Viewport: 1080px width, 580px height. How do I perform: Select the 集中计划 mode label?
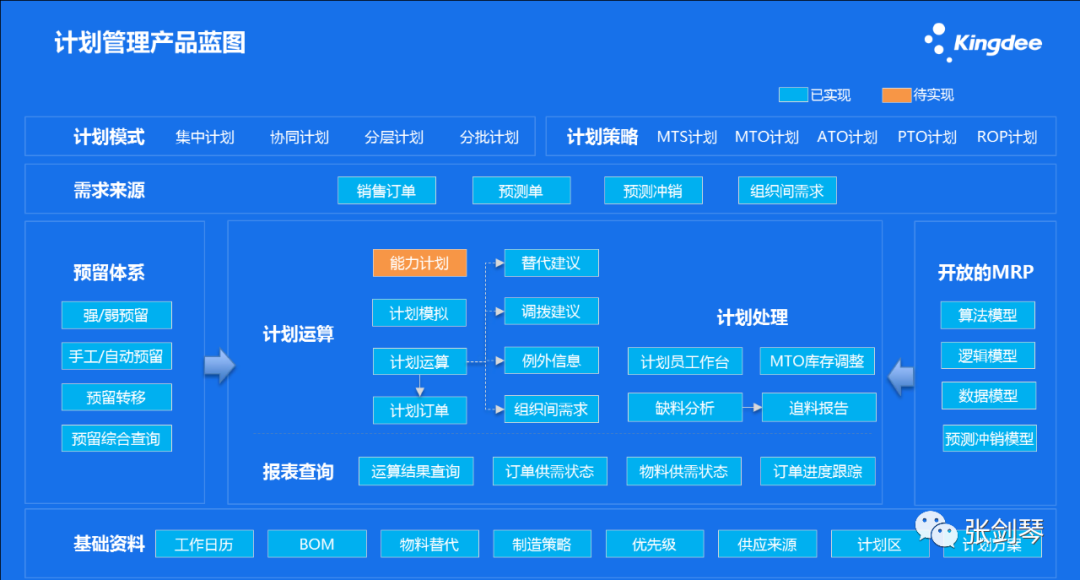[x=205, y=137]
